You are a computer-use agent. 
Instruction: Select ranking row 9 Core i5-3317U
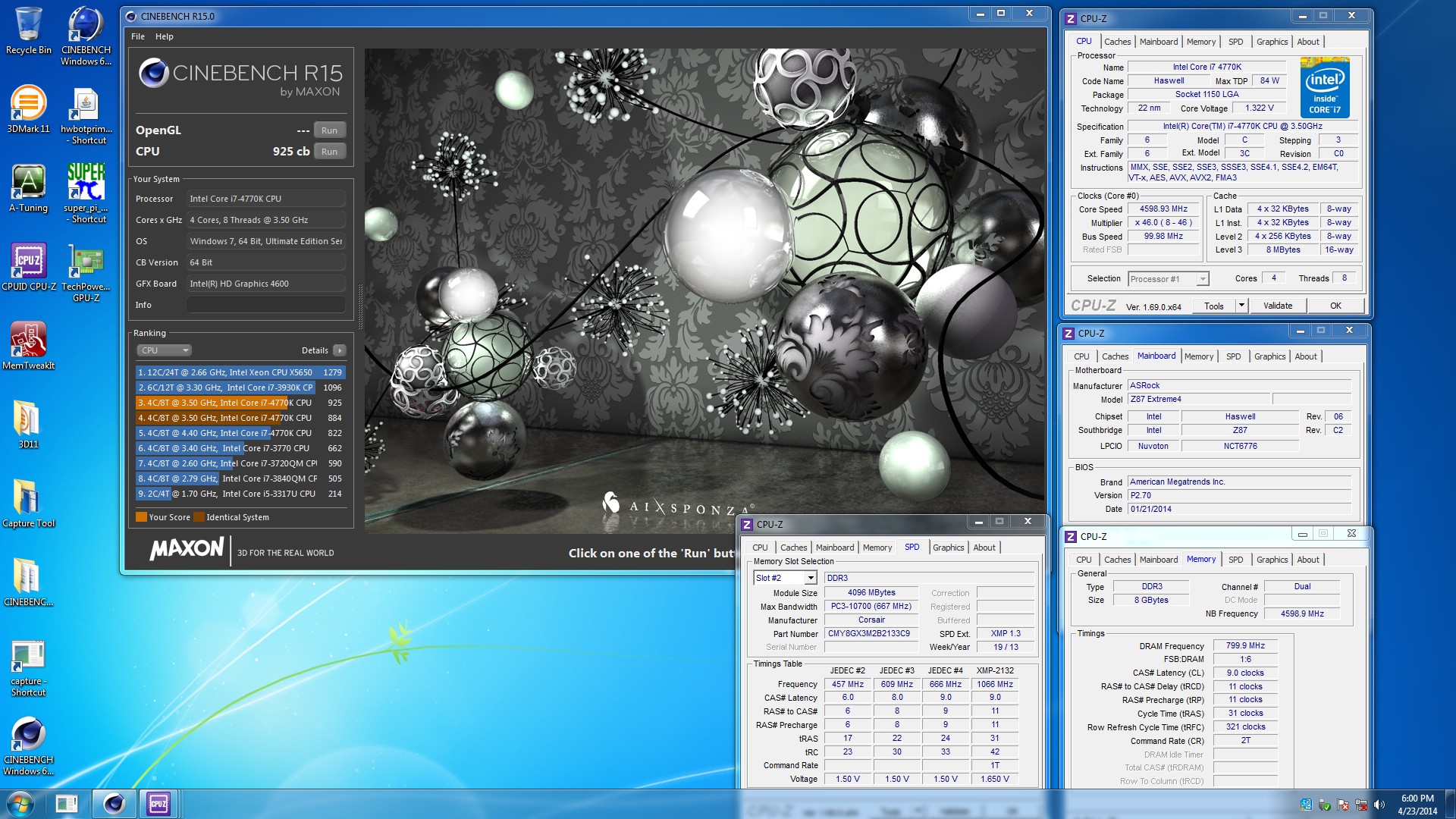point(240,494)
